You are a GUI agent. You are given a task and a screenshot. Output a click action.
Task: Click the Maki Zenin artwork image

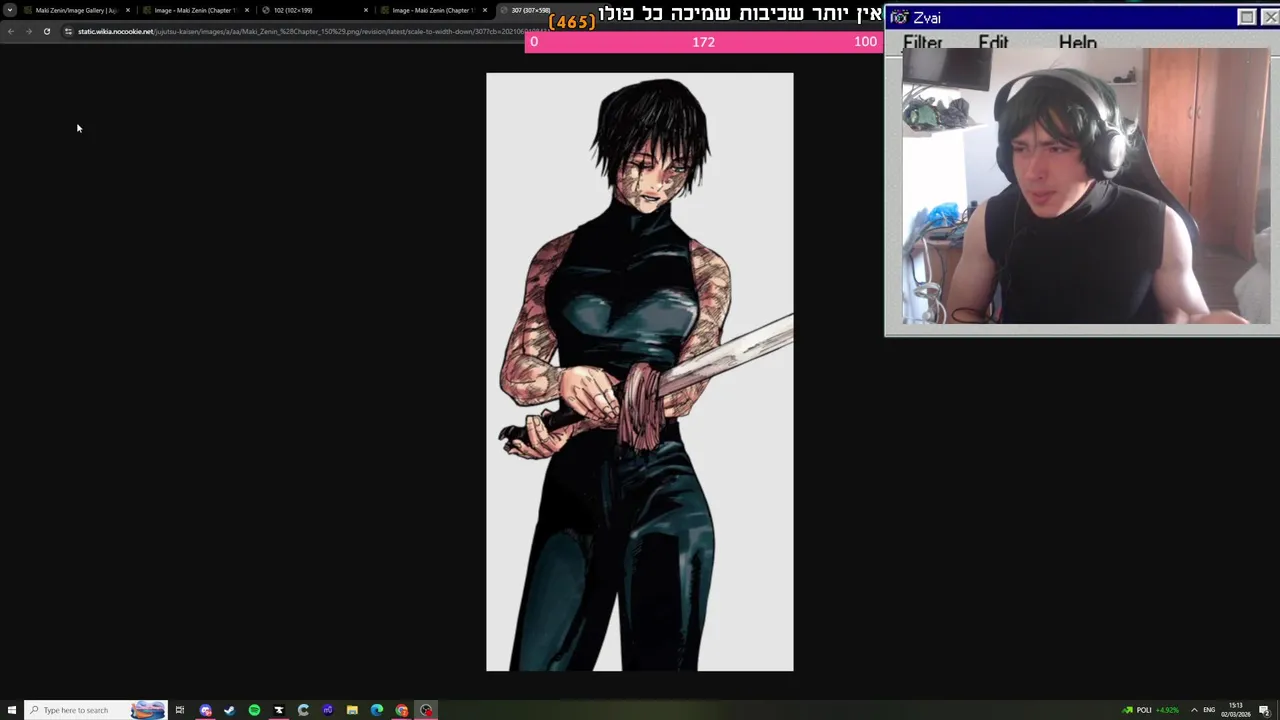click(x=640, y=371)
